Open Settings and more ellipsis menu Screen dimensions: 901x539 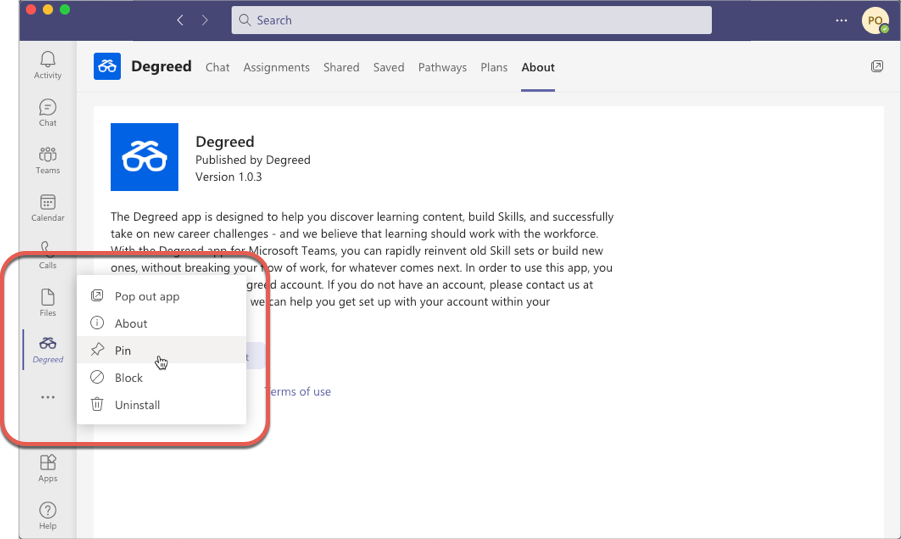coord(841,20)
